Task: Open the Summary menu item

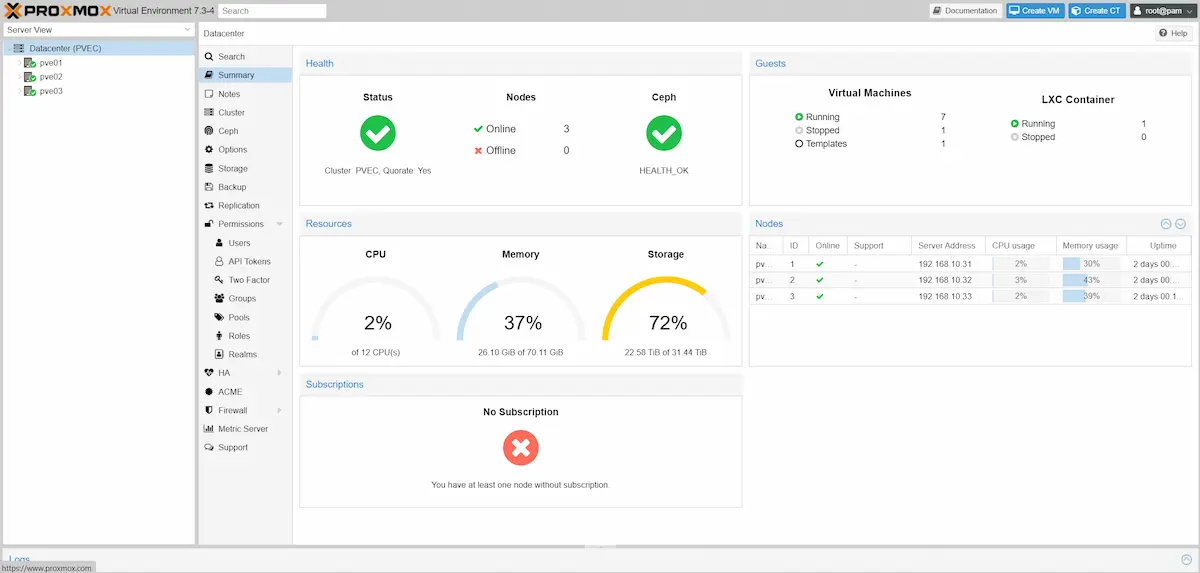Action: [245, 75]
